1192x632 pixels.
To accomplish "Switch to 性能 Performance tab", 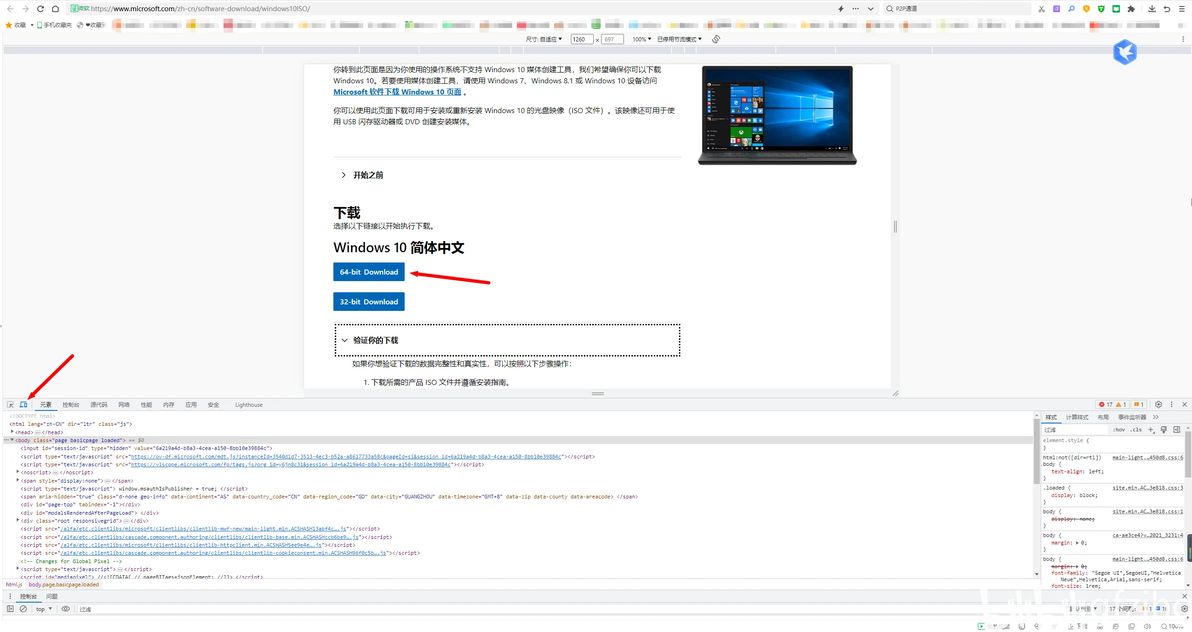I will click(x=146, y=405).
